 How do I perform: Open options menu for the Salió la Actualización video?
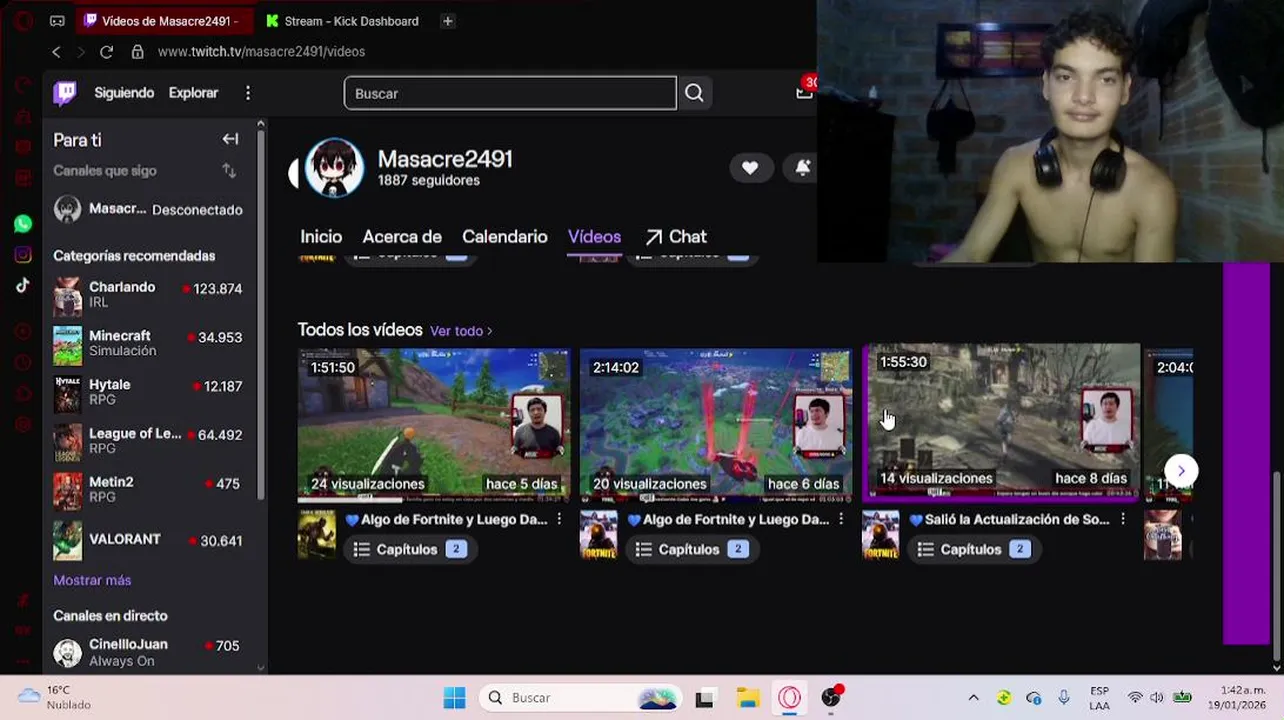click(x=1123, y=519)
